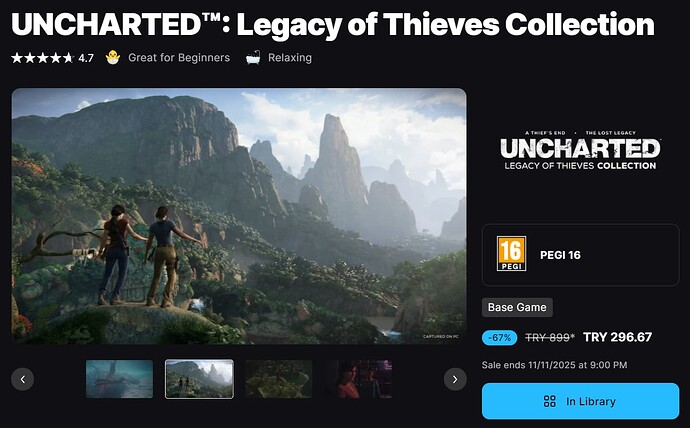The width and height of the screenshot is (690, 428).
Task: Click the In Library button
Action: coord(580,401)
